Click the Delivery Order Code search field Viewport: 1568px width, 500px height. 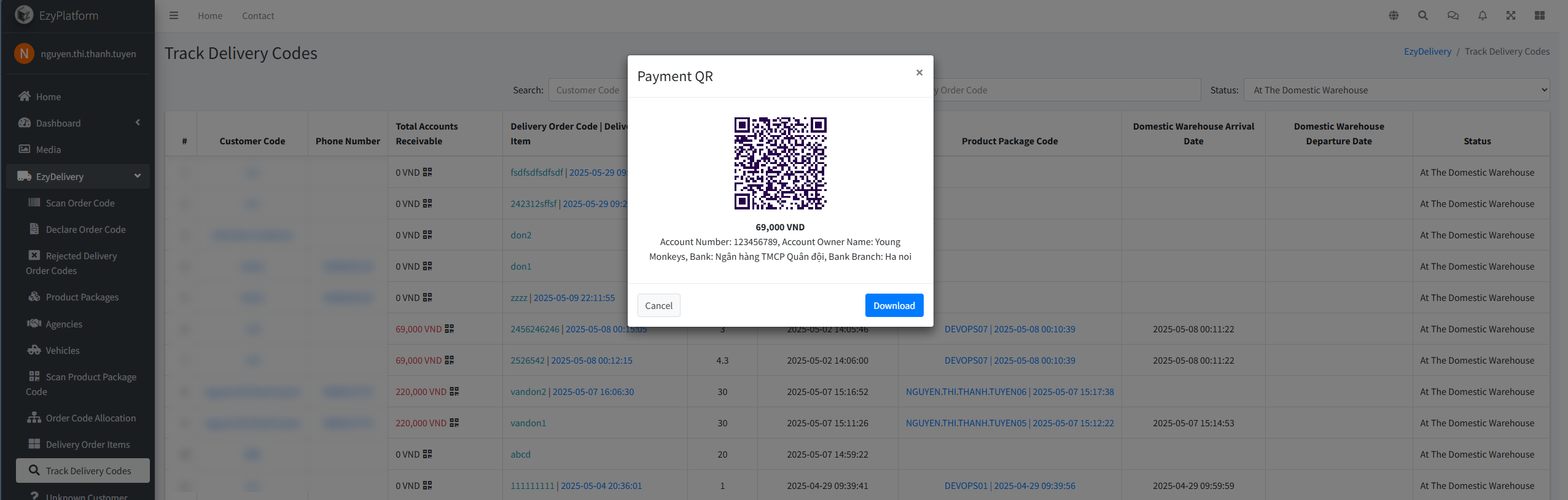[x=1067, y=90]
